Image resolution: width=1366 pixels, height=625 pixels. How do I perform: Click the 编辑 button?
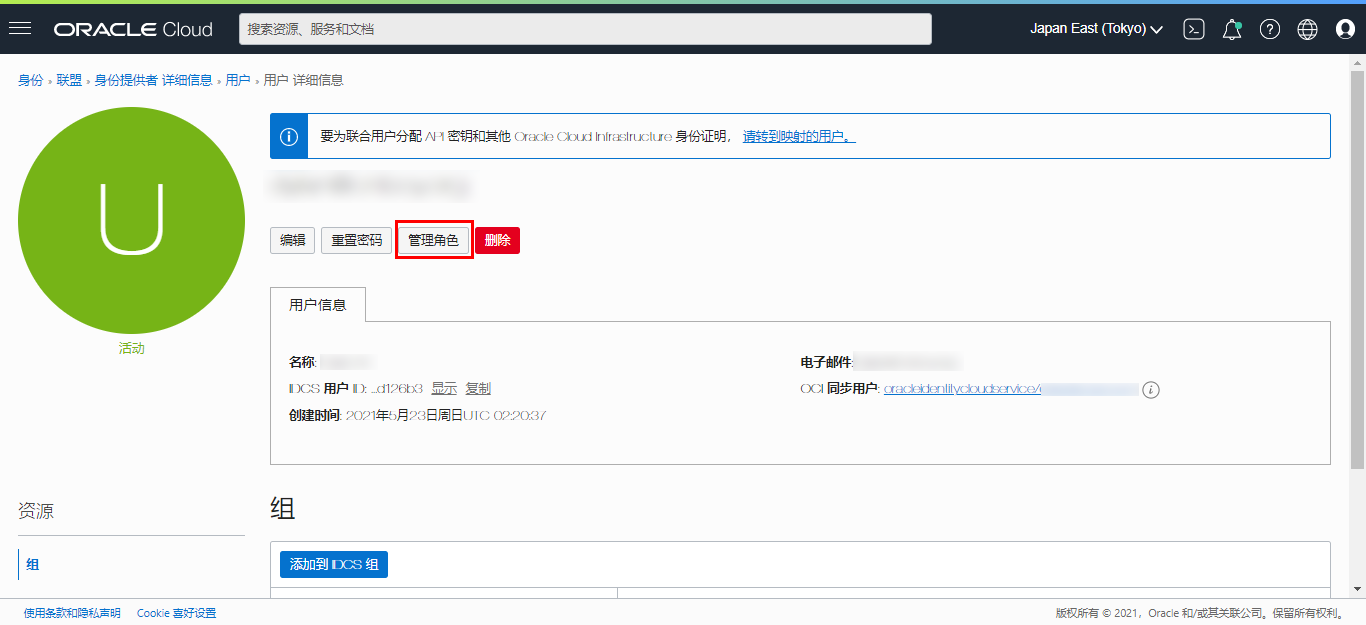point(292,240)
